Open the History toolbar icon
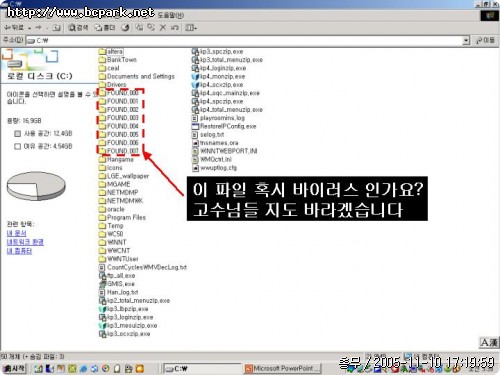Image resolution: width=500 pixels, height=375 pixels. [125, 28]
